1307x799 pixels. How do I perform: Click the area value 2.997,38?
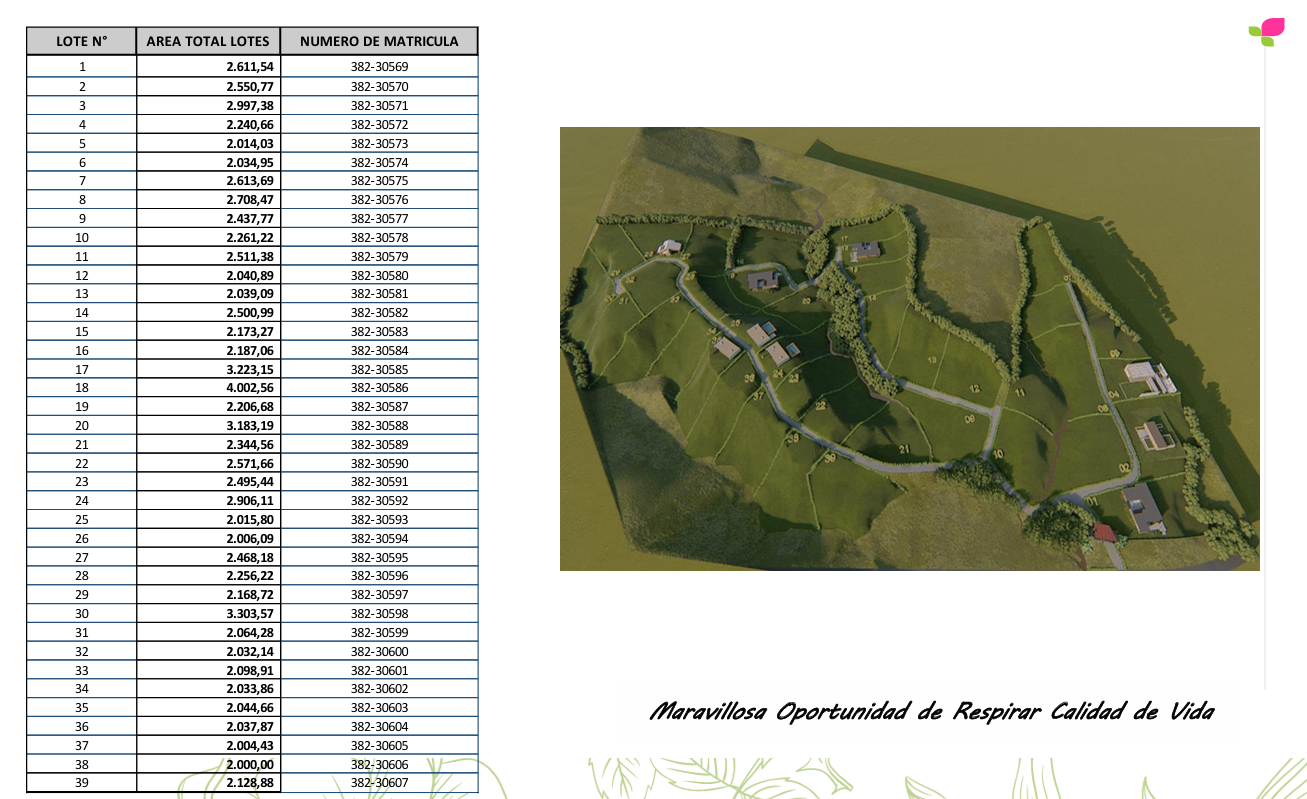(x=250, y=105)
